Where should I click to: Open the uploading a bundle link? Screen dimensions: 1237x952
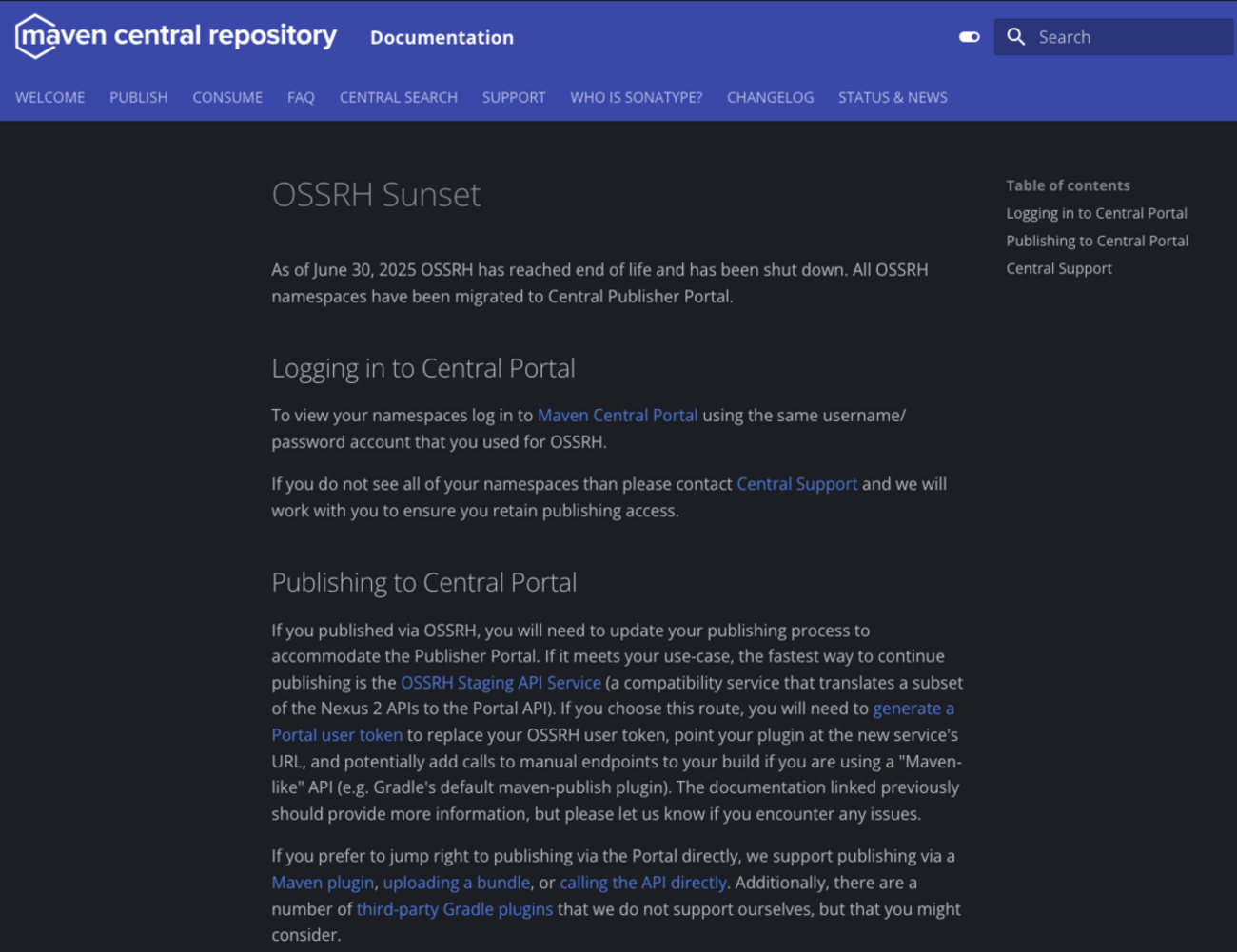pyautogui.click(x=456, y=883)
